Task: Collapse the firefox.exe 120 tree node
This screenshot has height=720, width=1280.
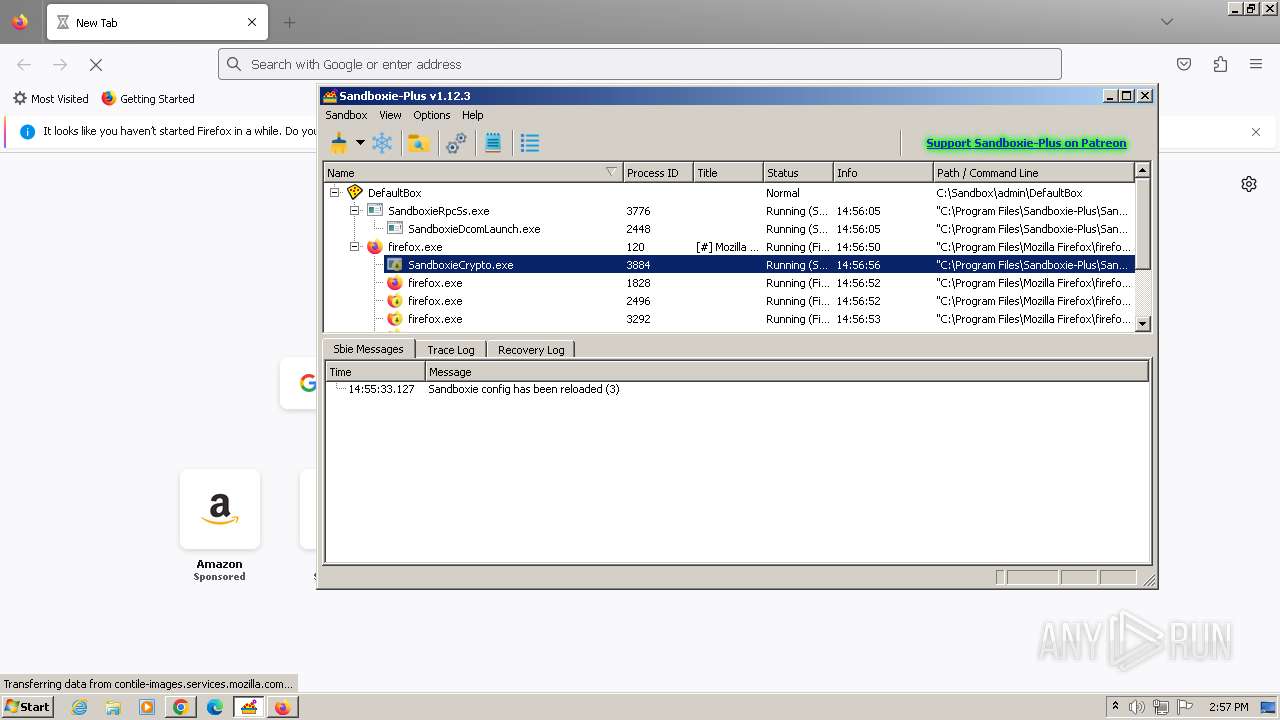Action: (354, 247)
